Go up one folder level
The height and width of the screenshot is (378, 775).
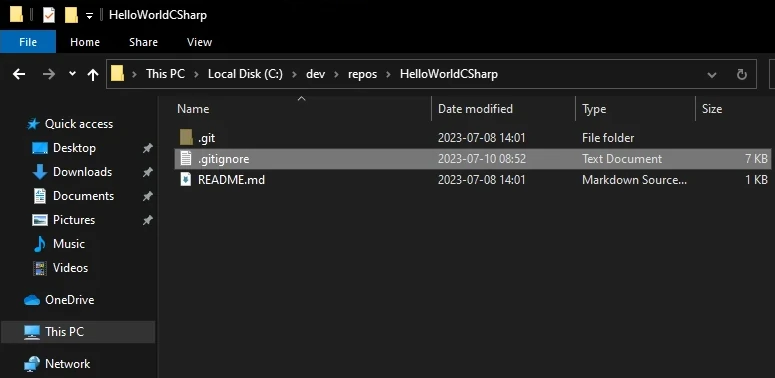point(92,75)
